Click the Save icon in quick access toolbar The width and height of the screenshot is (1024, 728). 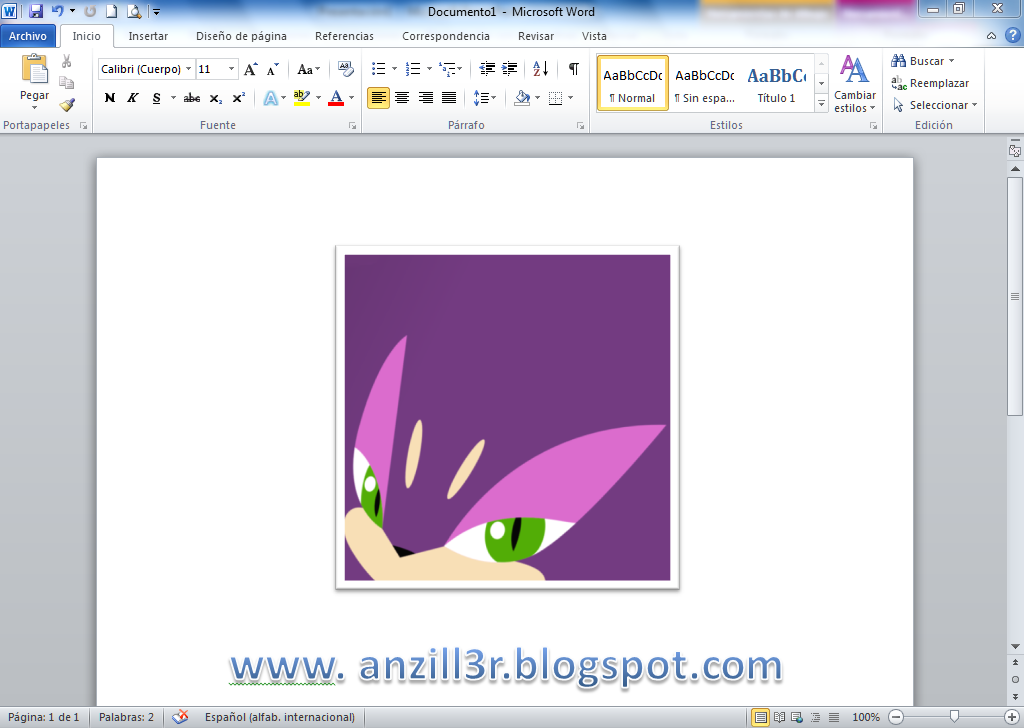point(36,11)
